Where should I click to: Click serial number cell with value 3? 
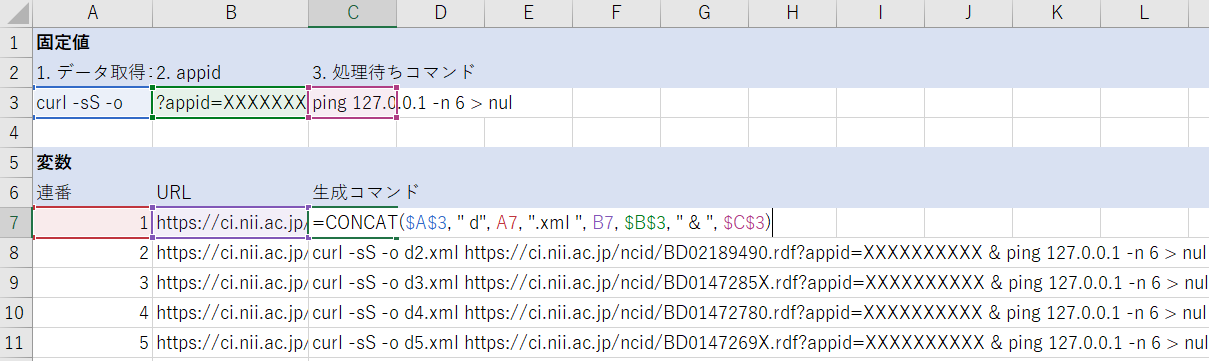coord(93,283)
